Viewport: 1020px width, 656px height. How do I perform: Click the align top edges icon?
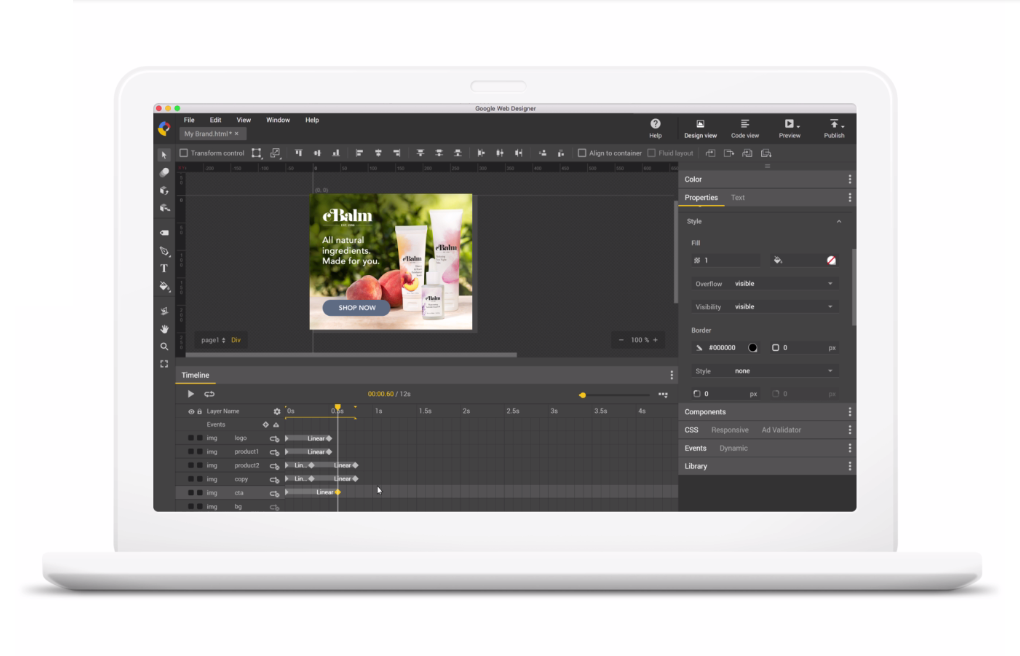point(299,153)
